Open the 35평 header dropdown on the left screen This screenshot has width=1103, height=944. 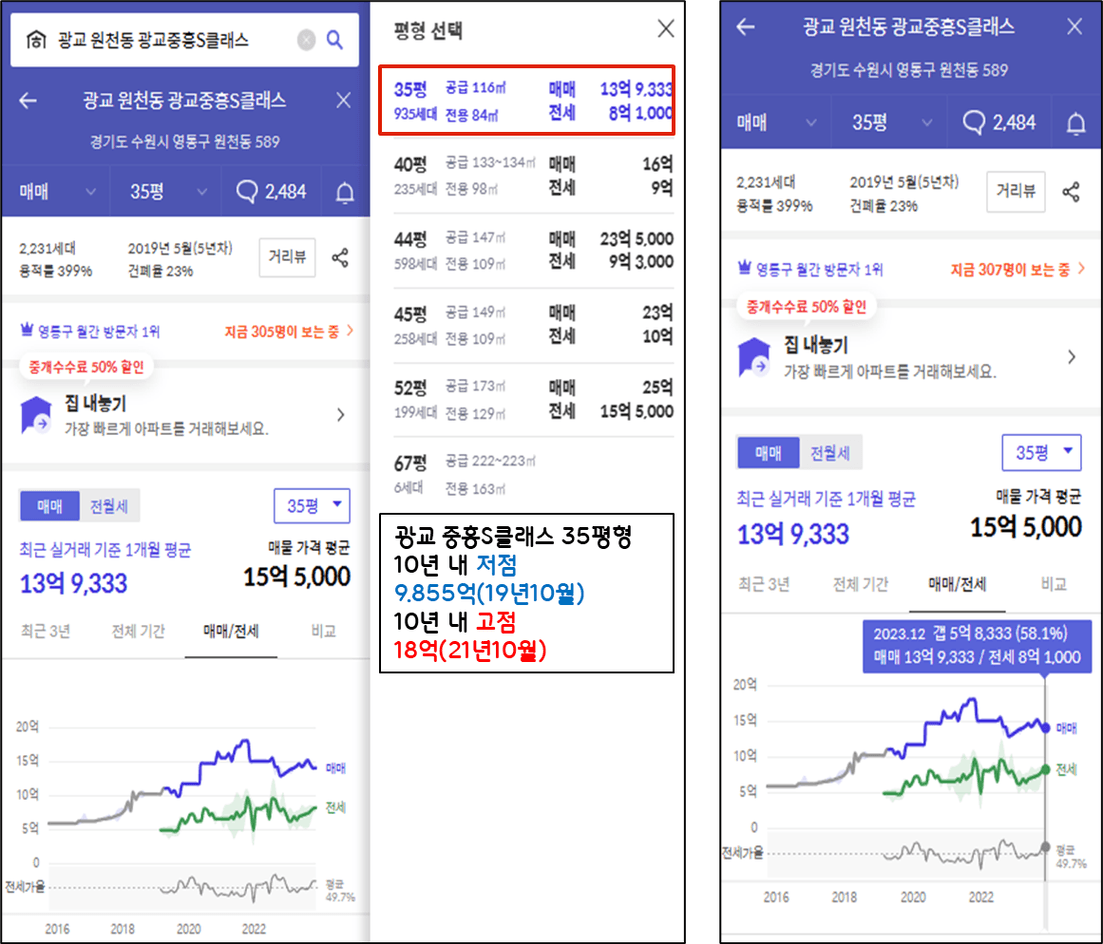point(166,191)
